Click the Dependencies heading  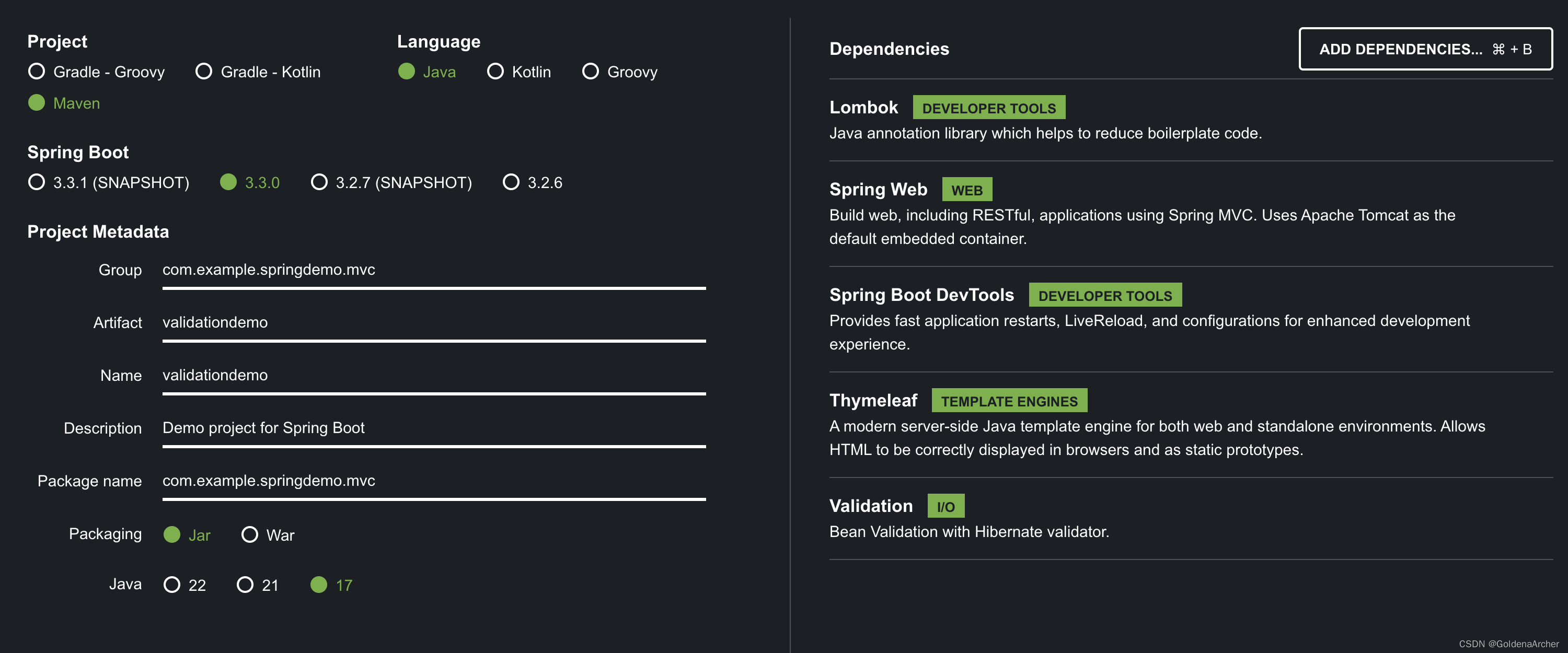889,49
